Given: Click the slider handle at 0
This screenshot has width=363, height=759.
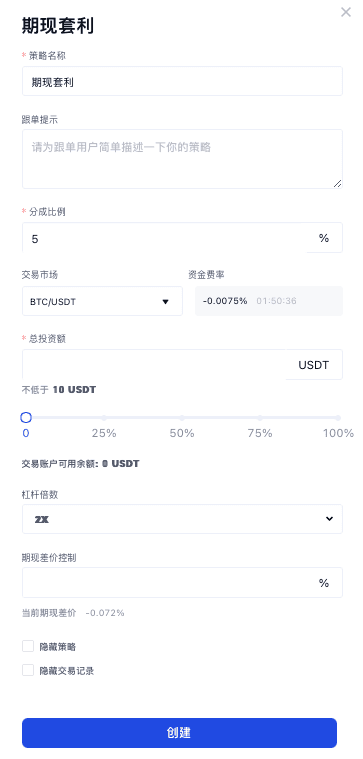Looking at the screenshot, I should 26,417.
